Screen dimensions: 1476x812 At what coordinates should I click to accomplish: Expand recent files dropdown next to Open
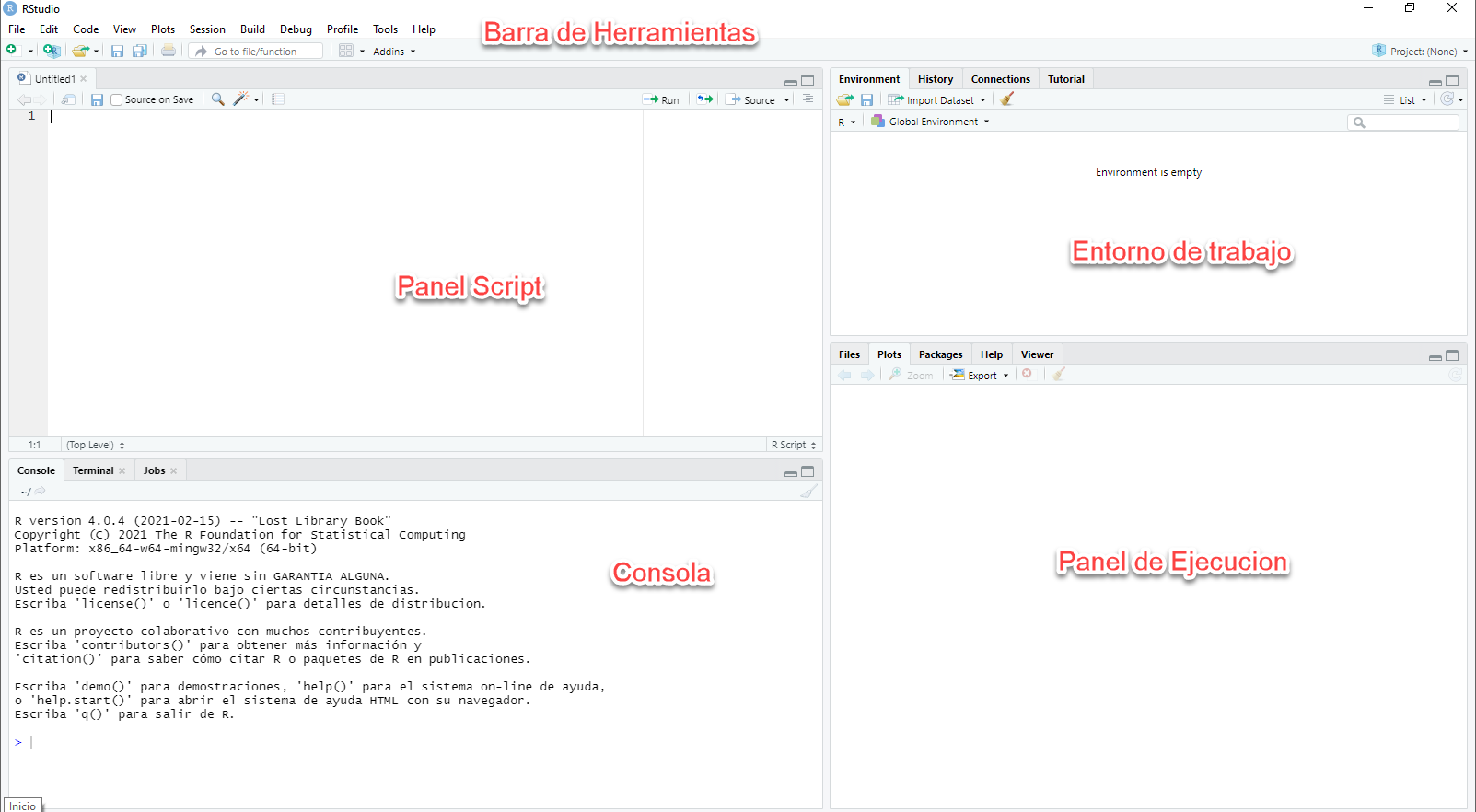[96, 52]
